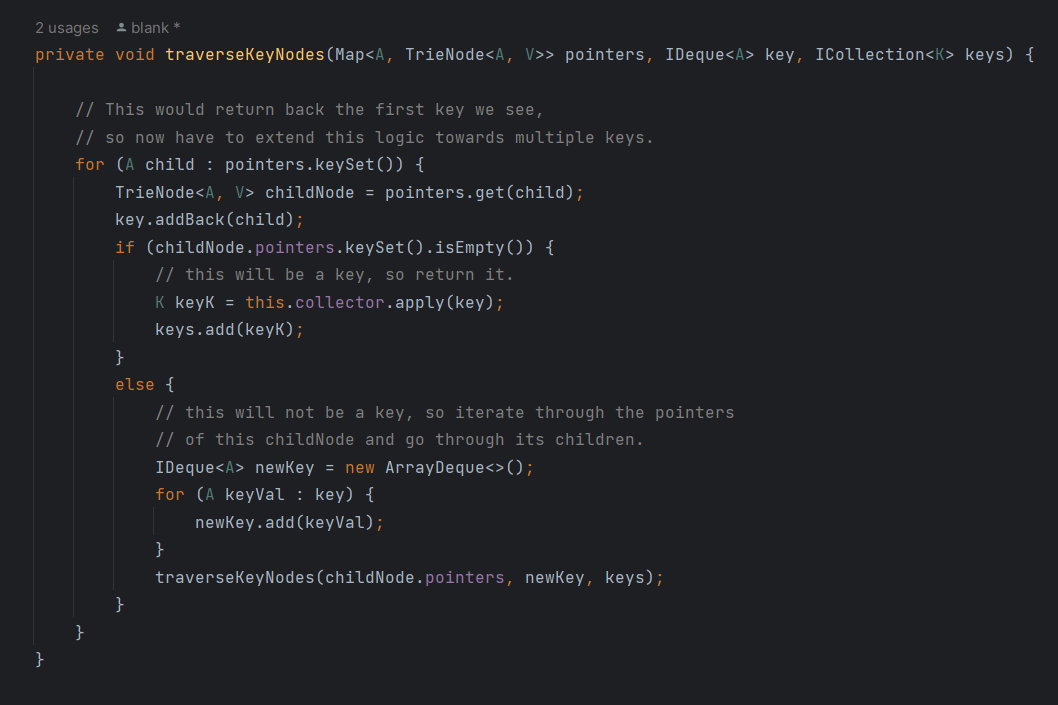The width and height of the screenshot is (1058, 705).
Task: Click the recursive traverseKeyNodes call
Action: click(235, 577)
